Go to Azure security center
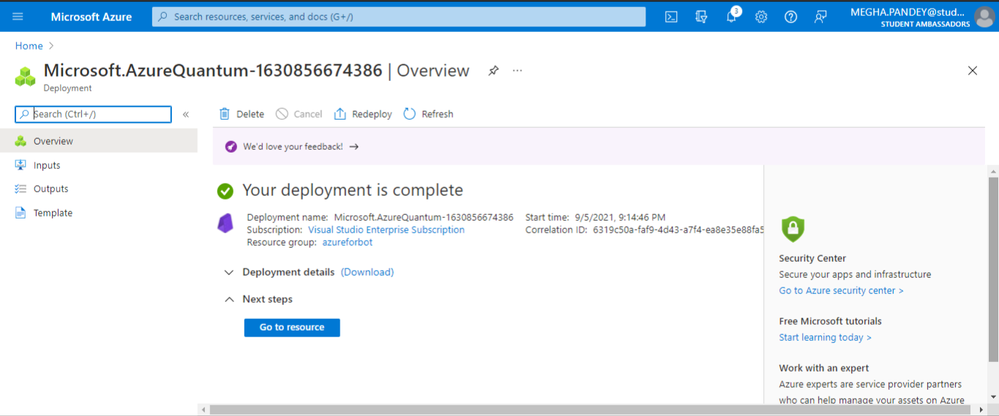 tap(841, 290)
